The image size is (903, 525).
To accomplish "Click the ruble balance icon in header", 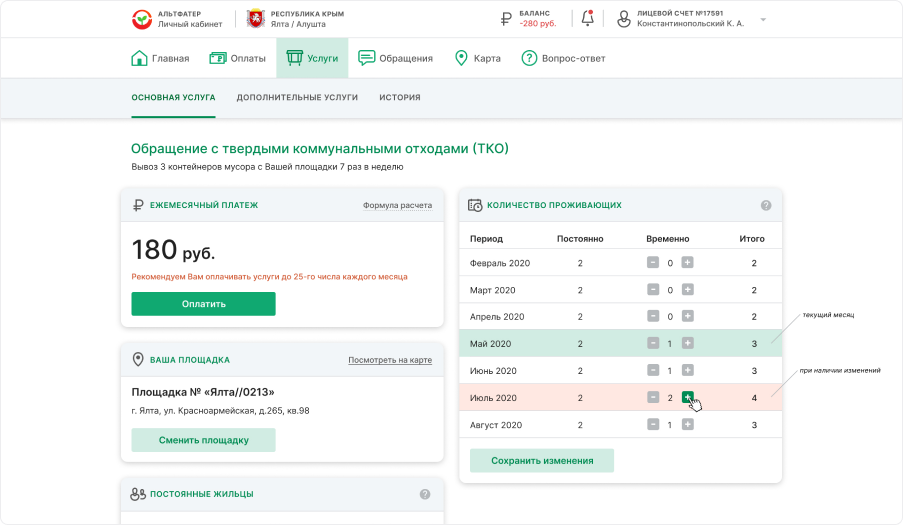I will pos(506,19).
